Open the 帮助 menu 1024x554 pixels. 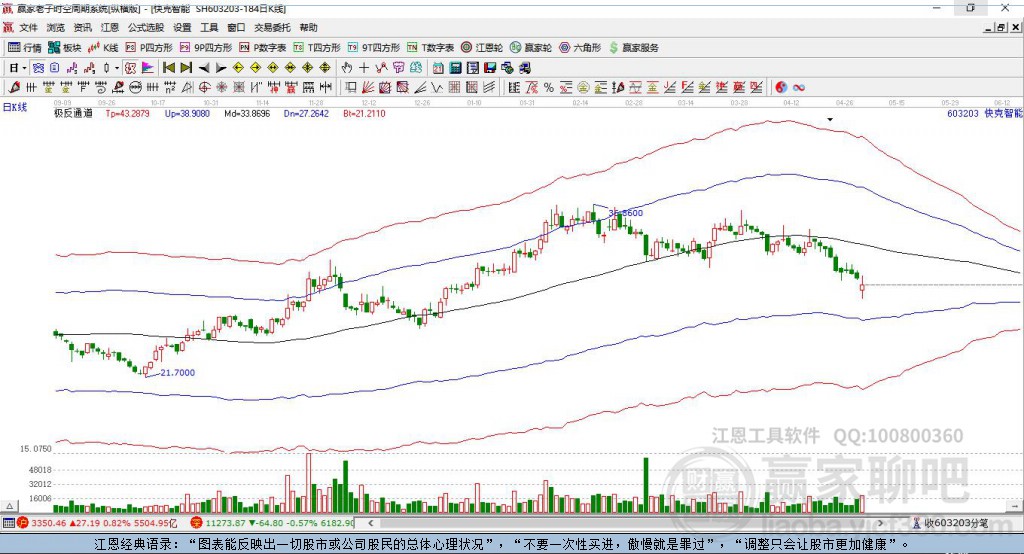click(x=308, y=27)
